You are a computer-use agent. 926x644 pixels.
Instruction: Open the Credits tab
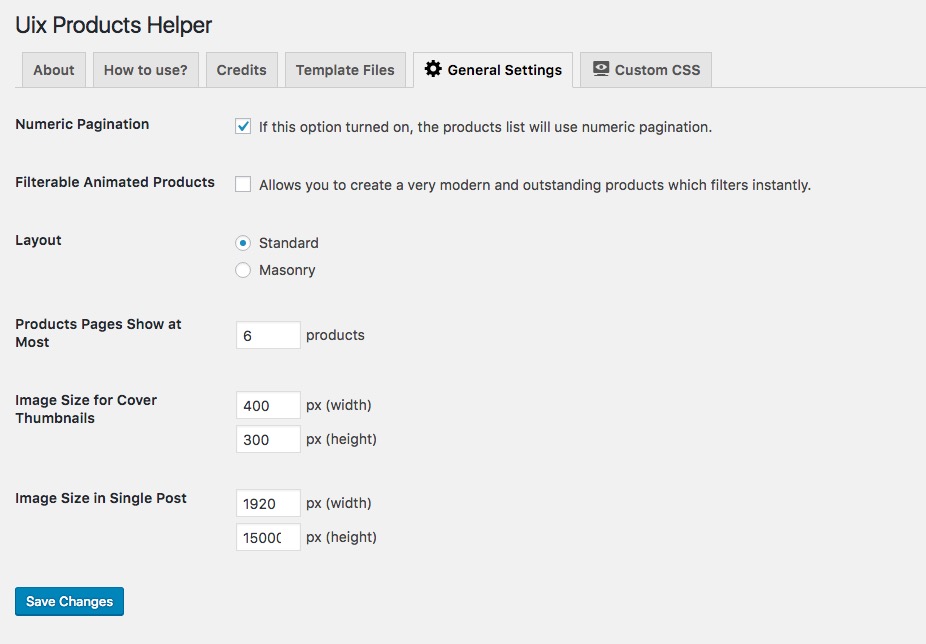pyautogui.click(x=242, y=70)
